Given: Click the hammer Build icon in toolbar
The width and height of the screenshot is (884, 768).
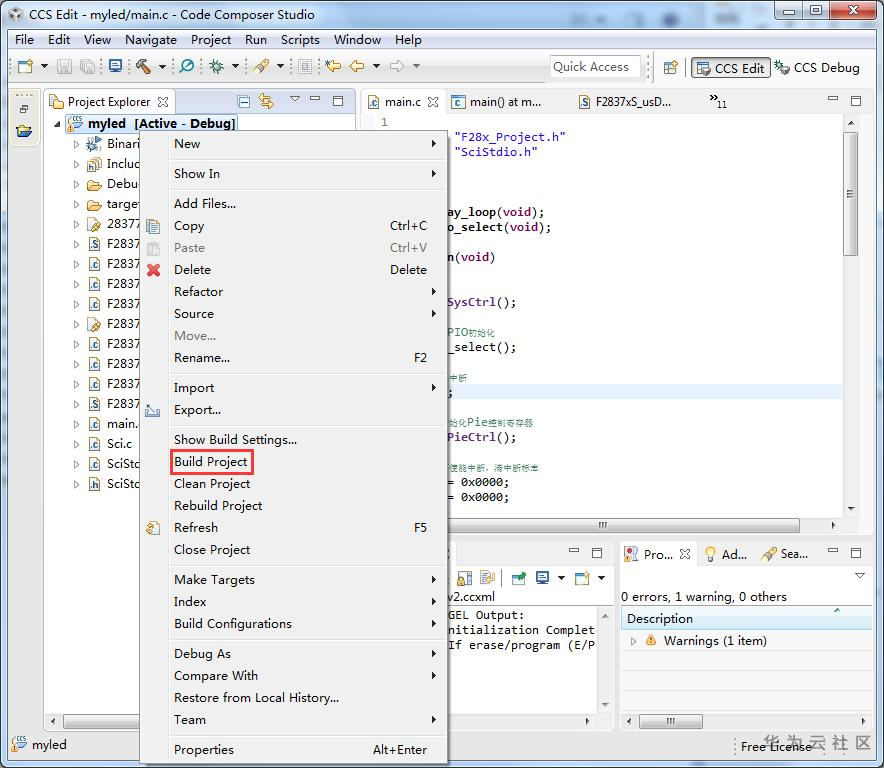Looking at the screenshot, I should 143,67.
